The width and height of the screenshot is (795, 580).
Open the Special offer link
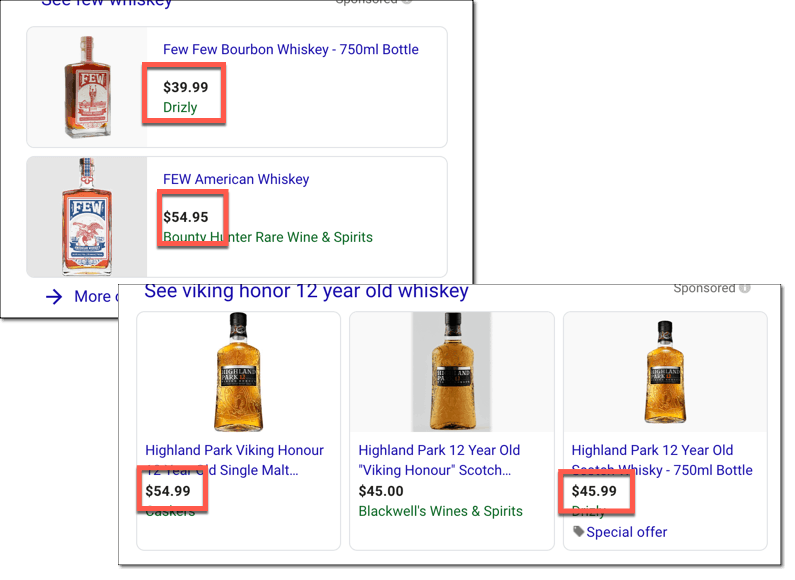pos(627,532)
